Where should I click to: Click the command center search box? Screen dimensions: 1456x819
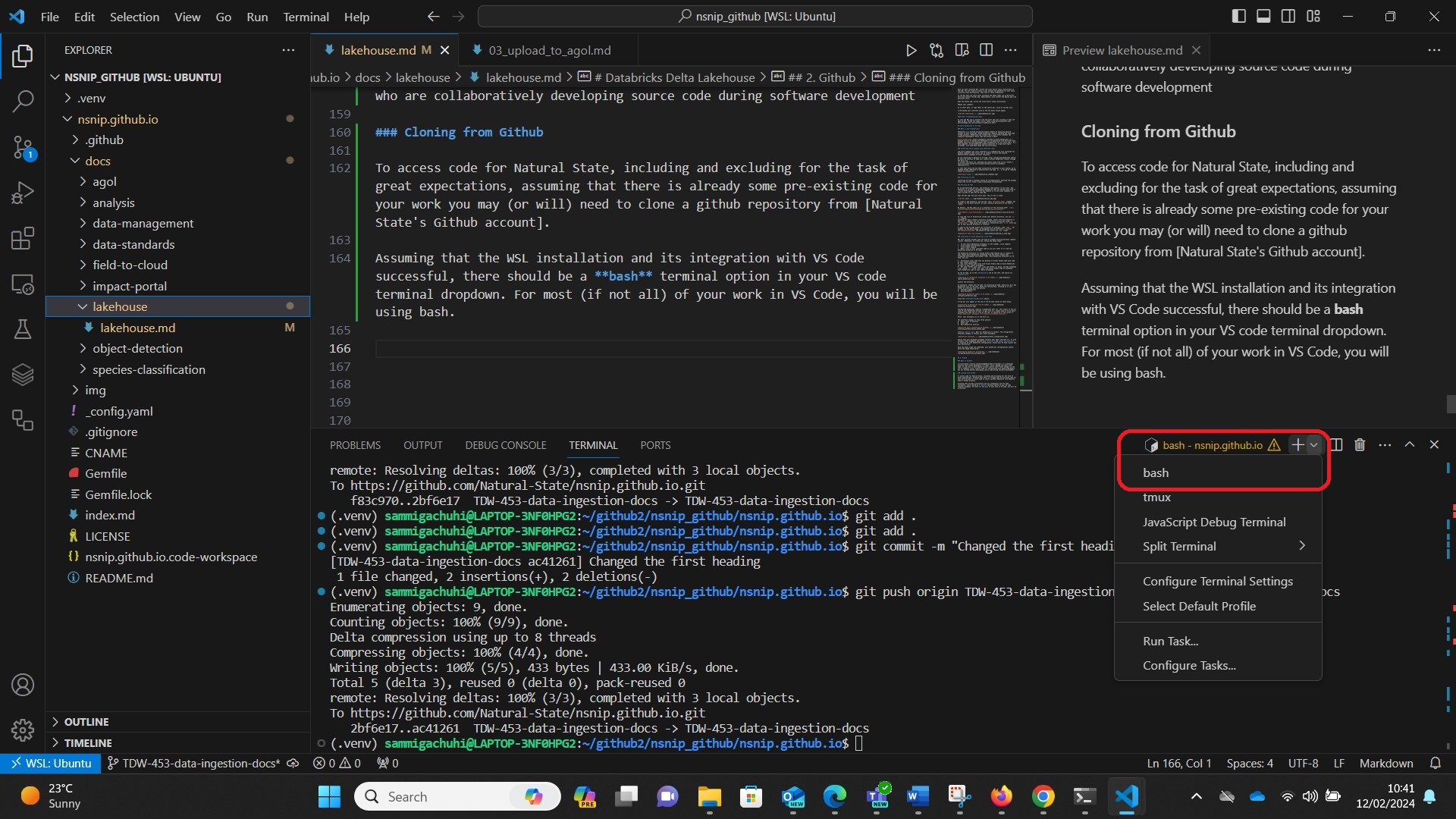[x=755, y=16]
